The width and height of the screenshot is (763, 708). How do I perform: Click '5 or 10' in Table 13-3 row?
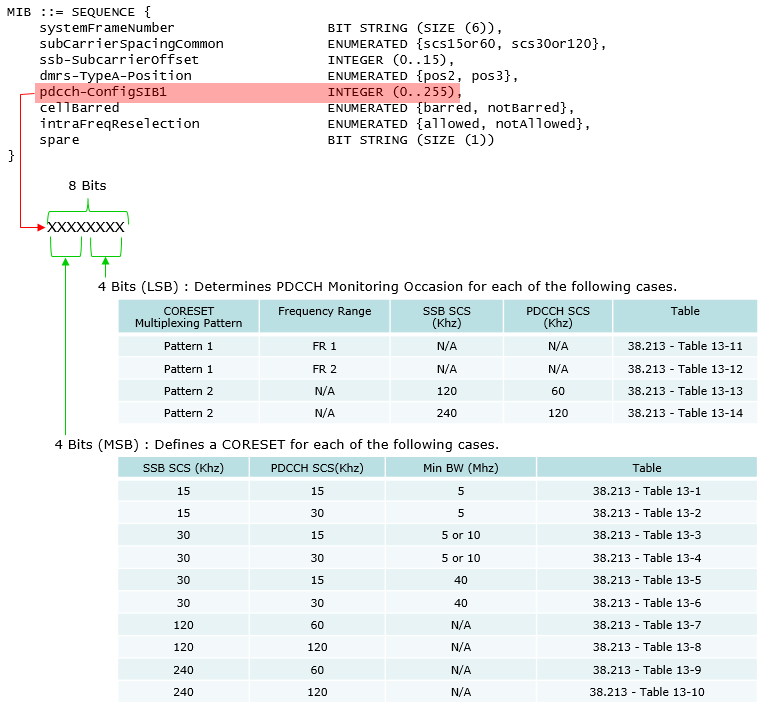[461, 535]
